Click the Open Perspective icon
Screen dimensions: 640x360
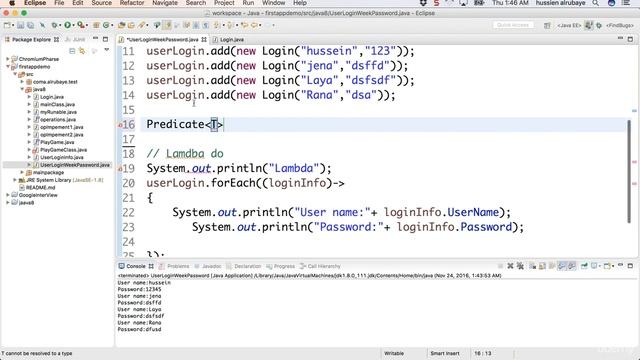pos(547,25)
